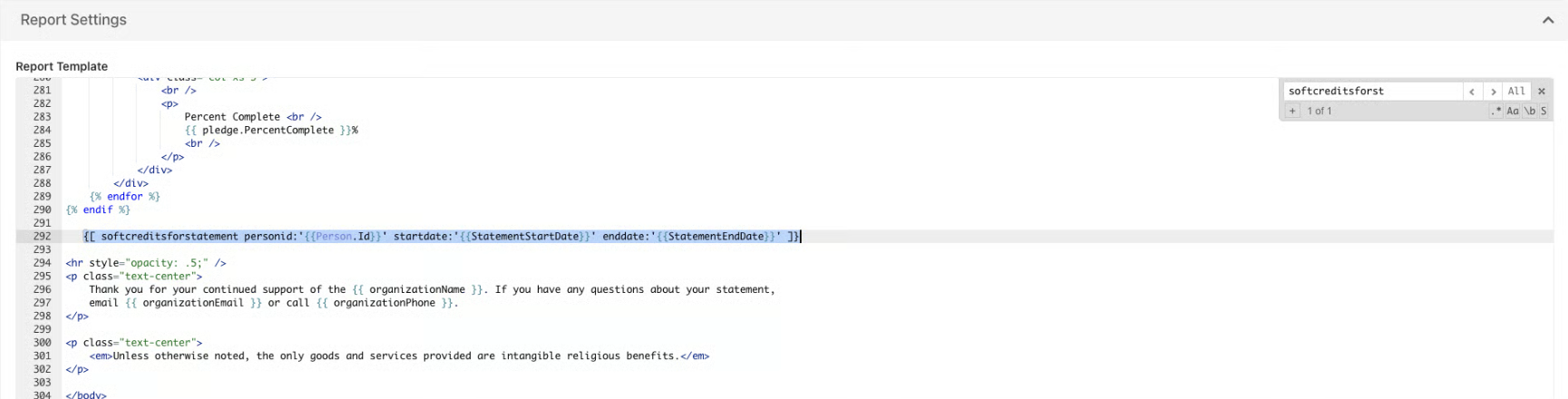This screenshot has width=1568, height=399.
Task: Click line number 292 in gutter
Action: (x=42, y=237)
